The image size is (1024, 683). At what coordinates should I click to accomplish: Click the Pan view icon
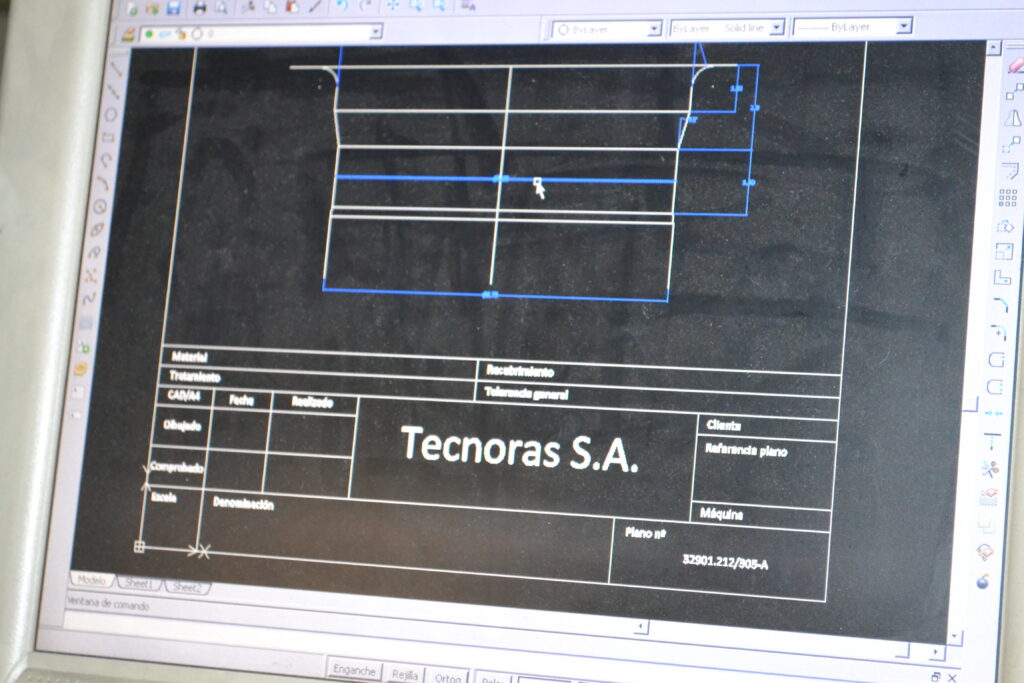pos(393,6)
